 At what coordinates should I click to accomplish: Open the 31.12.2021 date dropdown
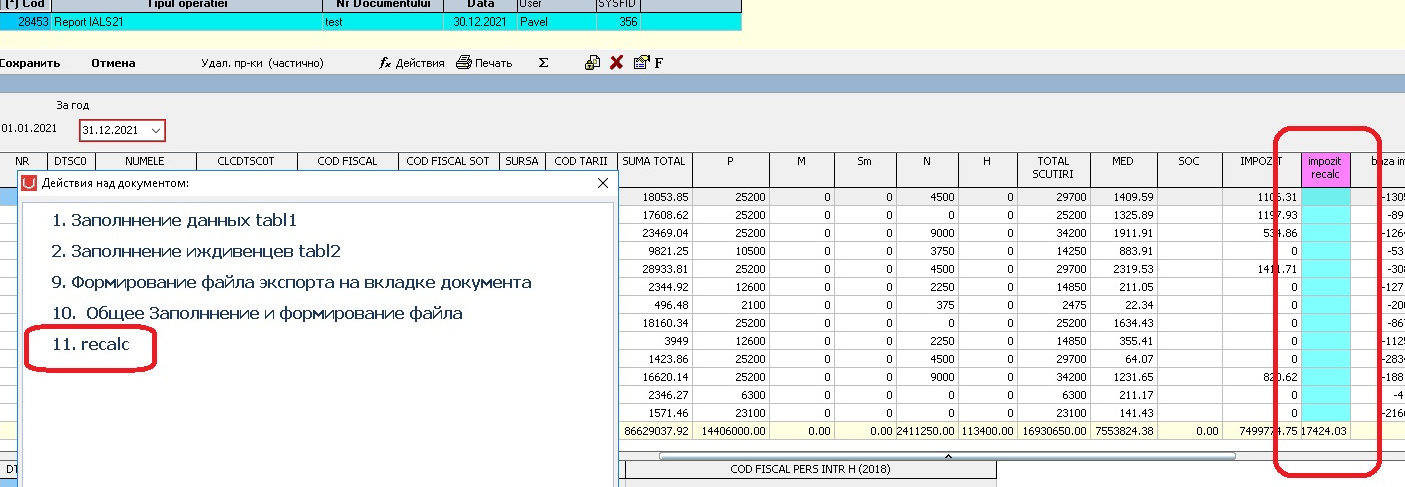pyautogui.click(x=156, y=130)
